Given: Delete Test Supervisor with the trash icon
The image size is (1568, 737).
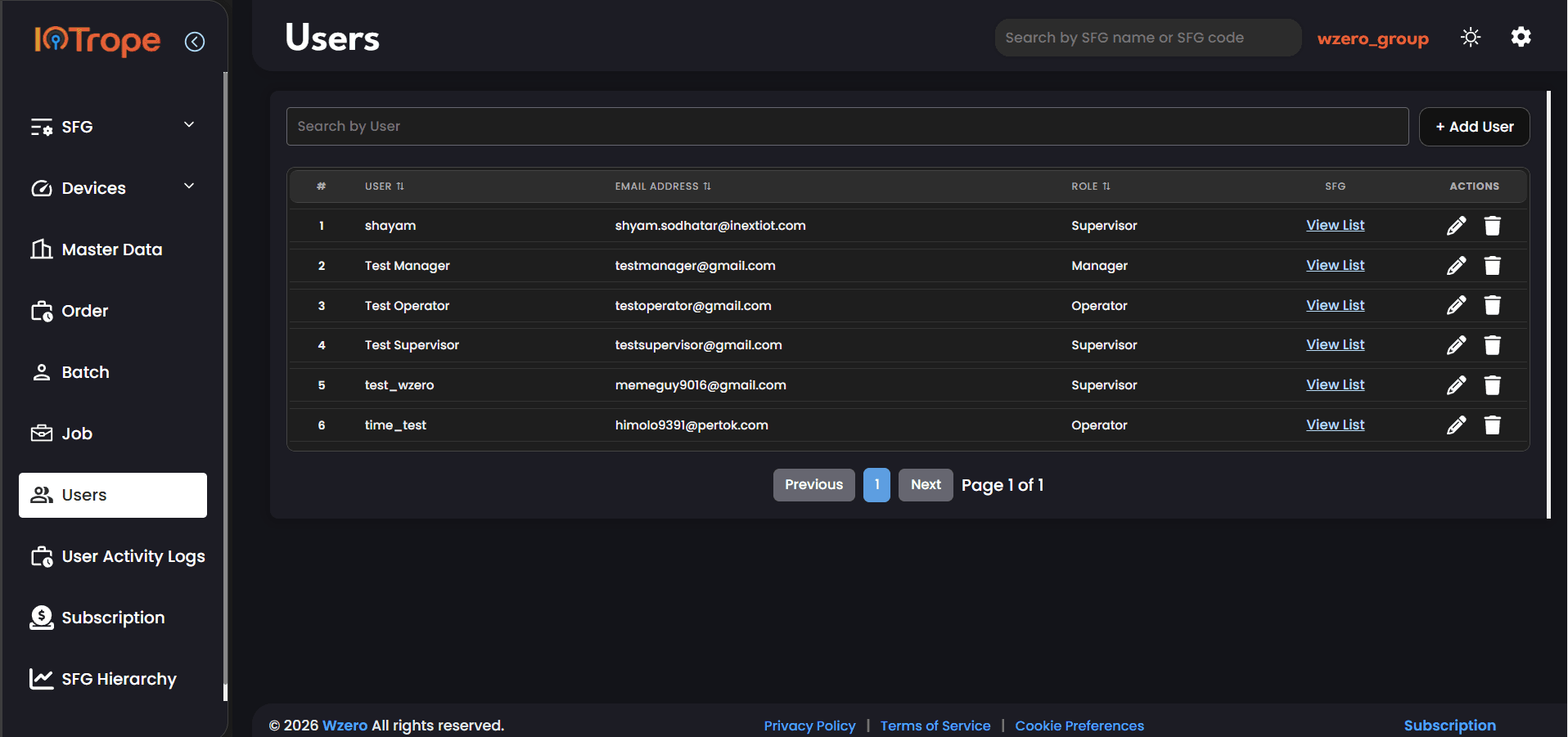Looking at the screenshot, I should click(x=1492, y=345).
